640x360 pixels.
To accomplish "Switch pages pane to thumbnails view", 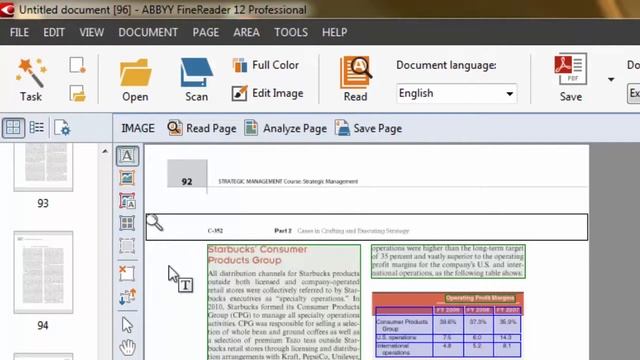I will (x=13, y=128).
